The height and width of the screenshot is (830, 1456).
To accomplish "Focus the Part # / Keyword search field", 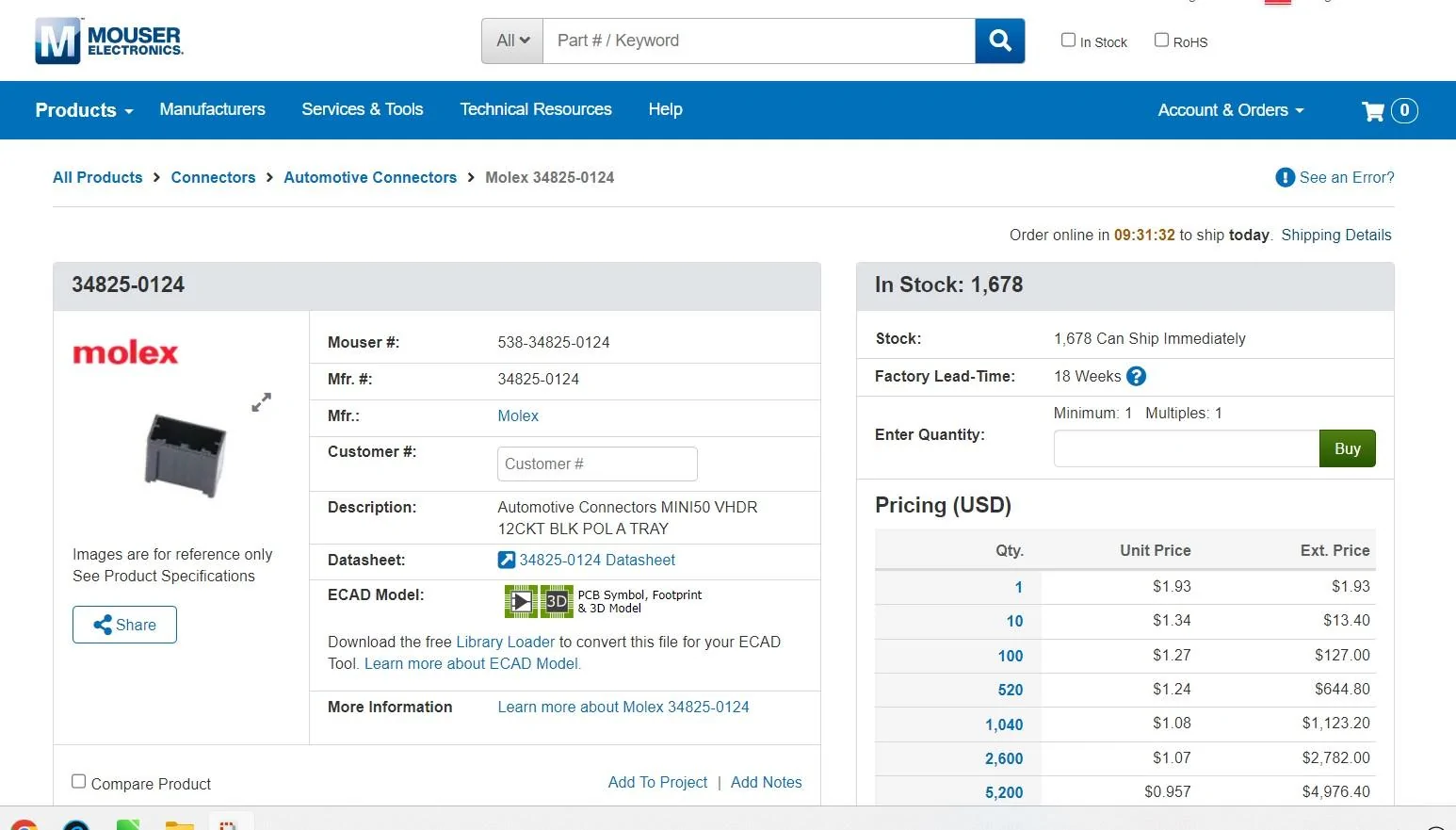I will pyautogui.click(x=759, y=41).
